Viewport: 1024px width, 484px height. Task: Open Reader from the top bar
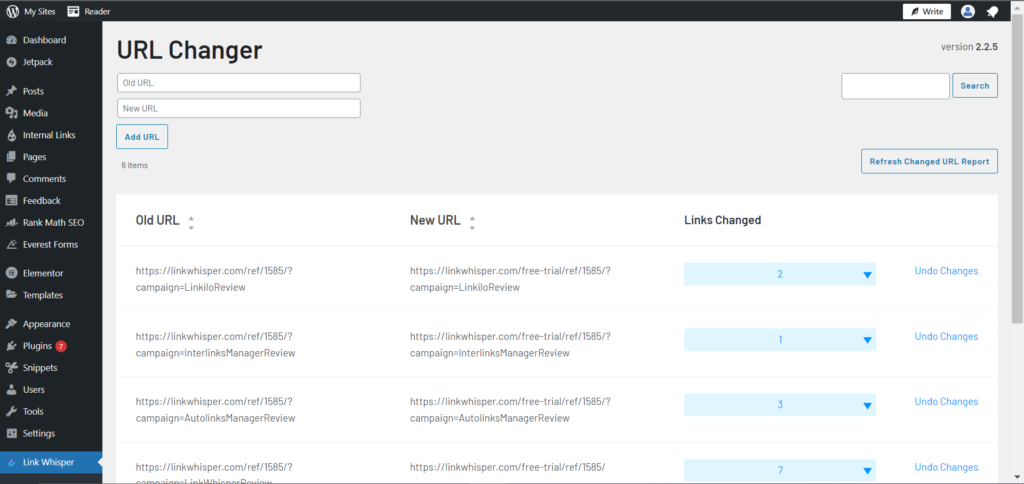tap(89, 11)
